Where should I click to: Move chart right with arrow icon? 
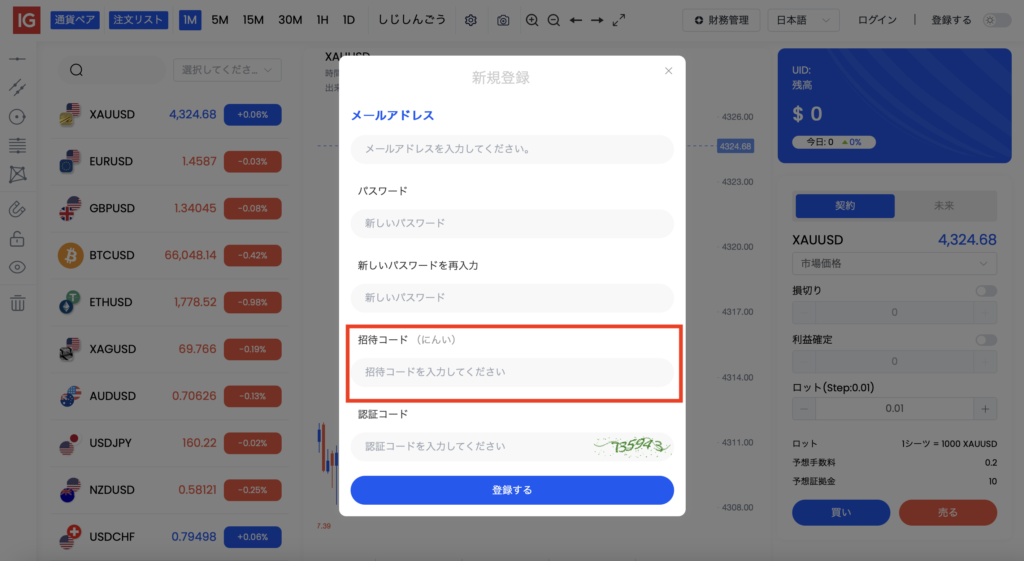[597, 20]
